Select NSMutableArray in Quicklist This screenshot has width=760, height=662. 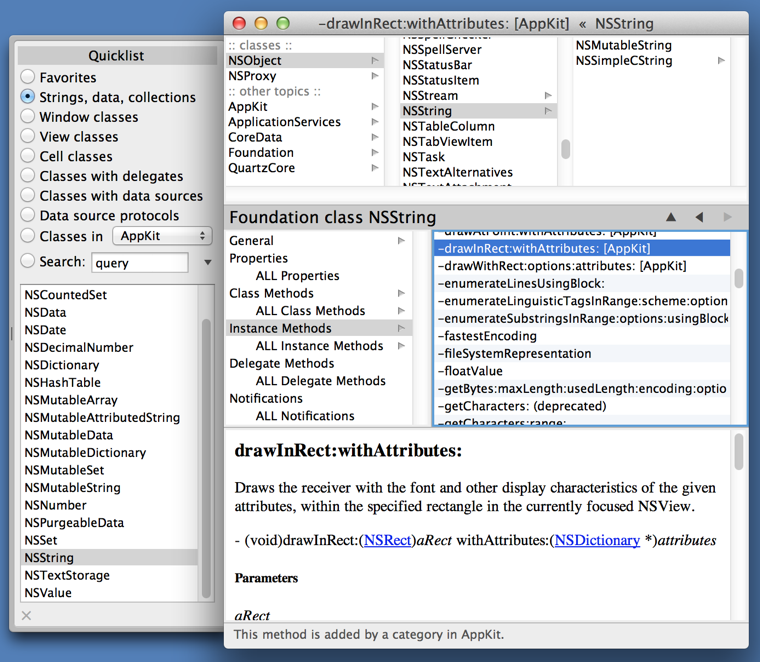[x=110, y=400]
